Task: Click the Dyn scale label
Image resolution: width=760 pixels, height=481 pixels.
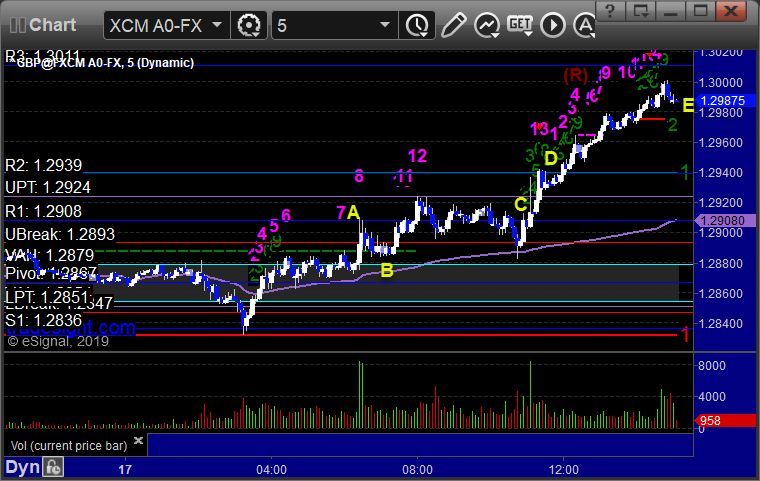Action: [x=22, y=467]
